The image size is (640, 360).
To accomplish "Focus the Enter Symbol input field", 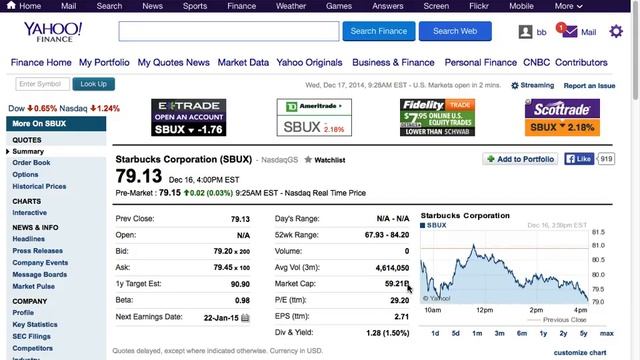I will click(x=42, y=84).
